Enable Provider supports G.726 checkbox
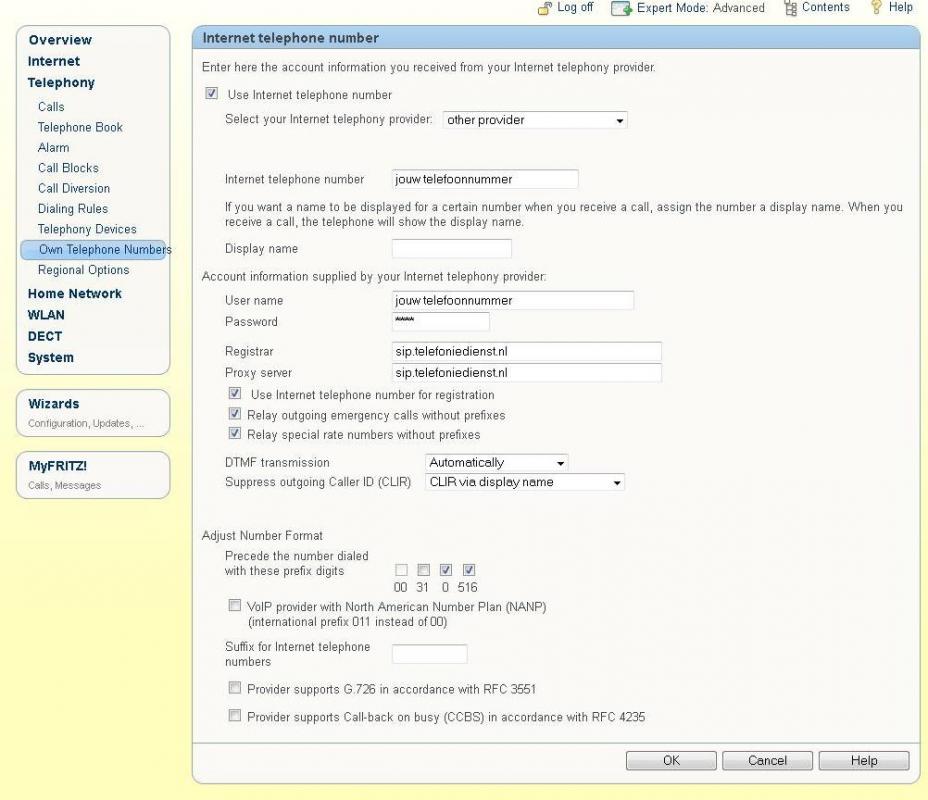The width and height of the screenshot is (928, 800). 235,688
